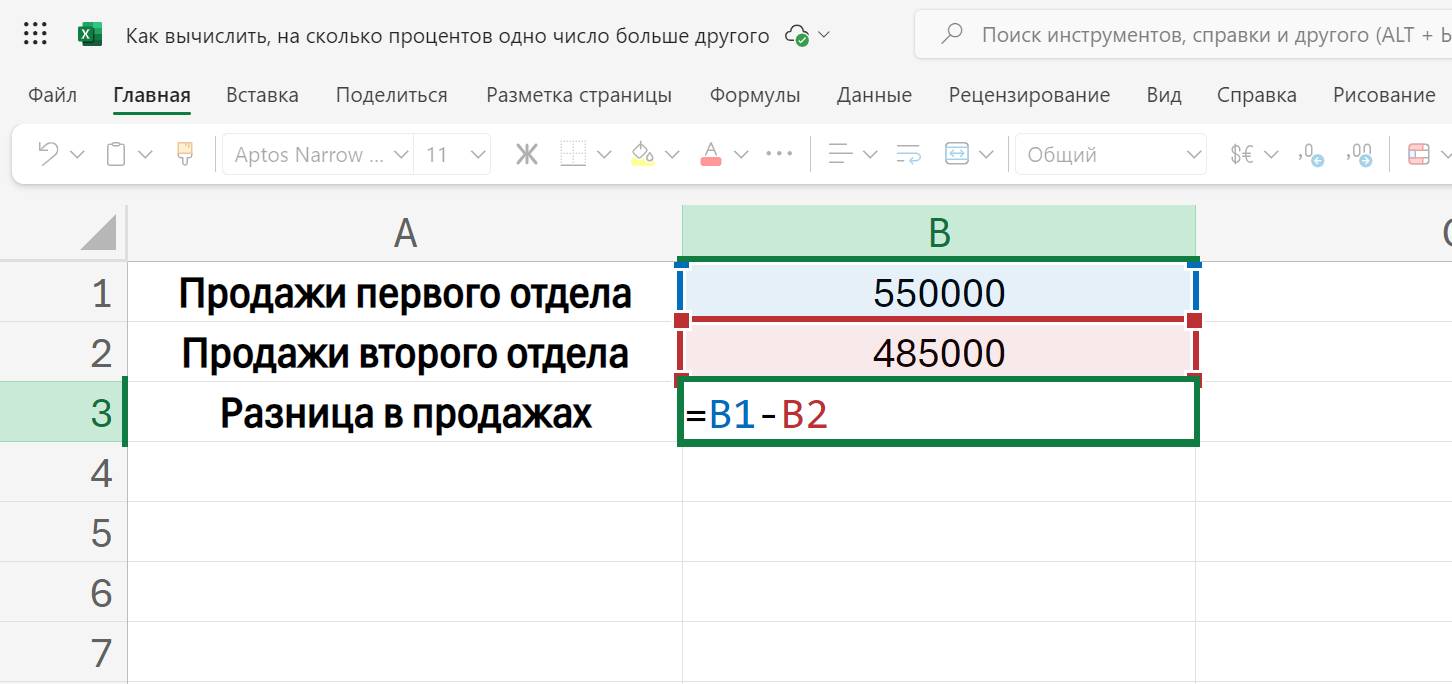
Task: Switch to the Формулы ribbon tab
Action: 754,94
